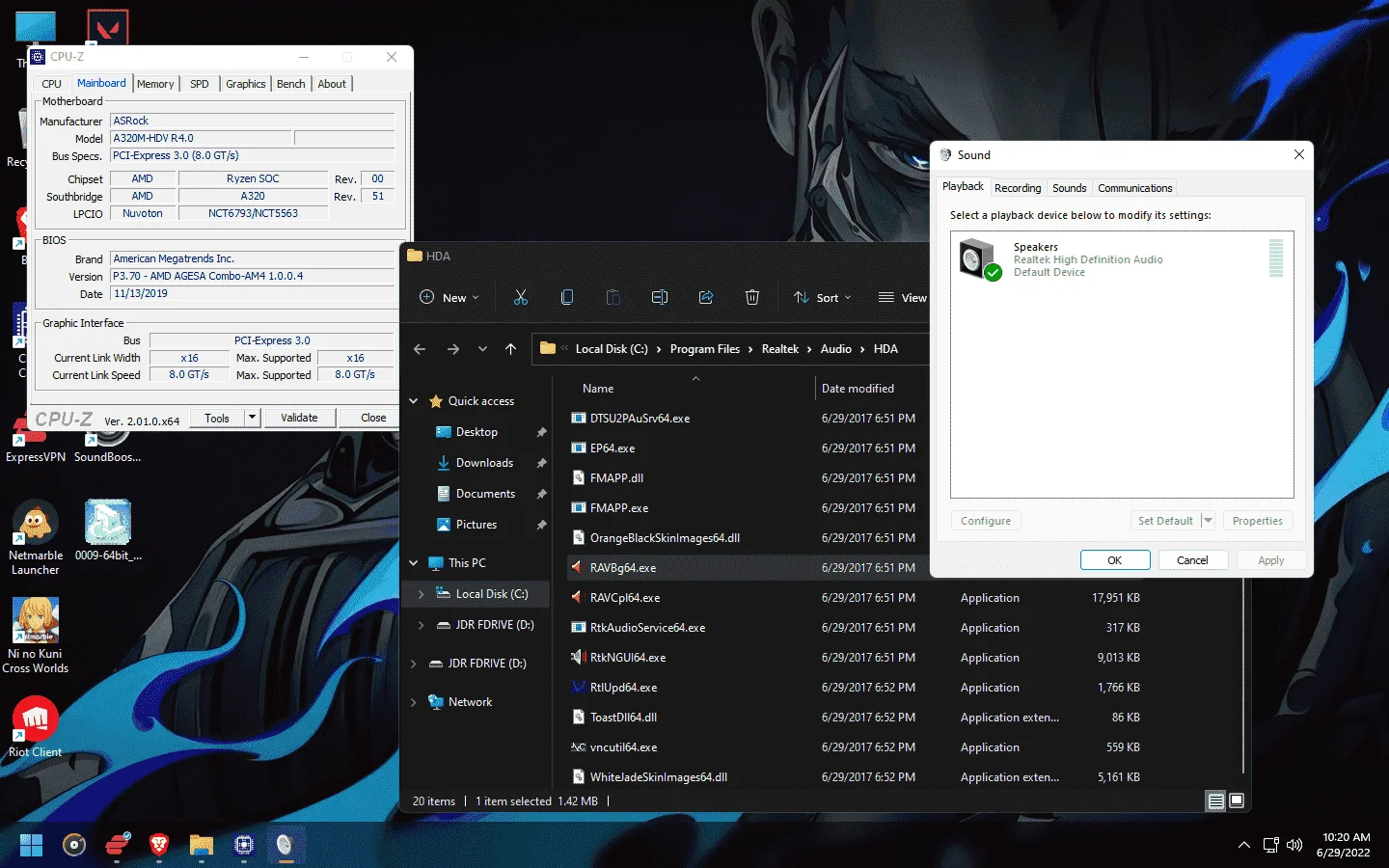Viewport: 1389px width, 868px height.
Task: Collapse the This PC tree node
Action: [x=414, y=563]
